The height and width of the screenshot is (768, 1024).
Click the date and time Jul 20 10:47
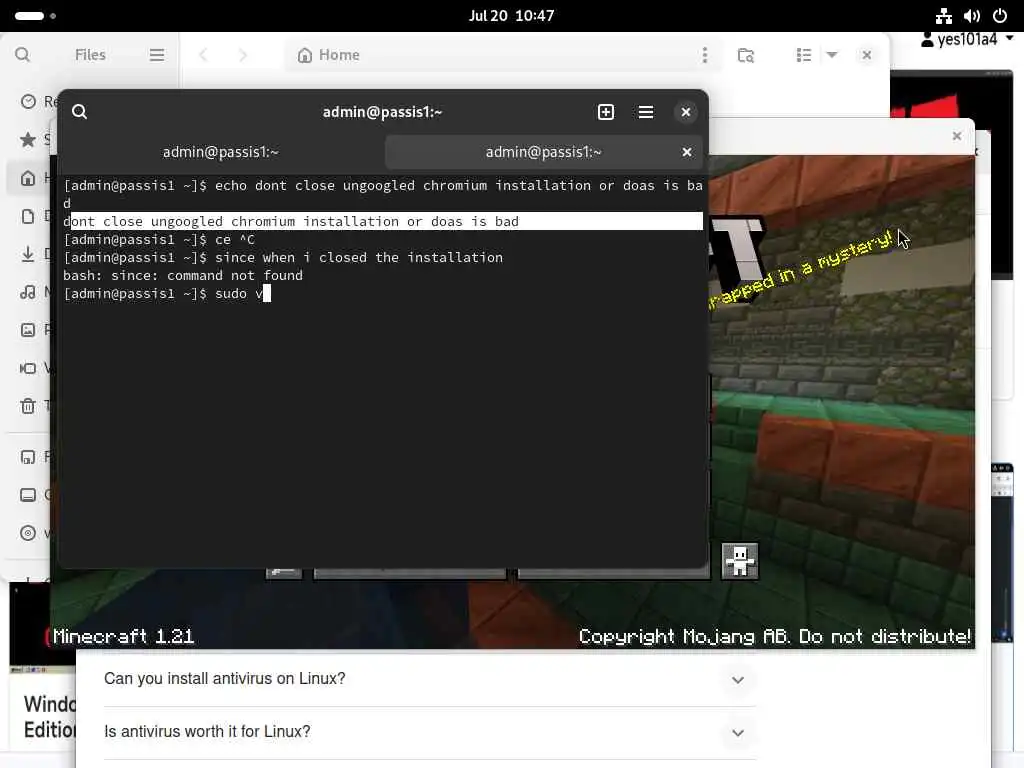[x=511, y=16]
